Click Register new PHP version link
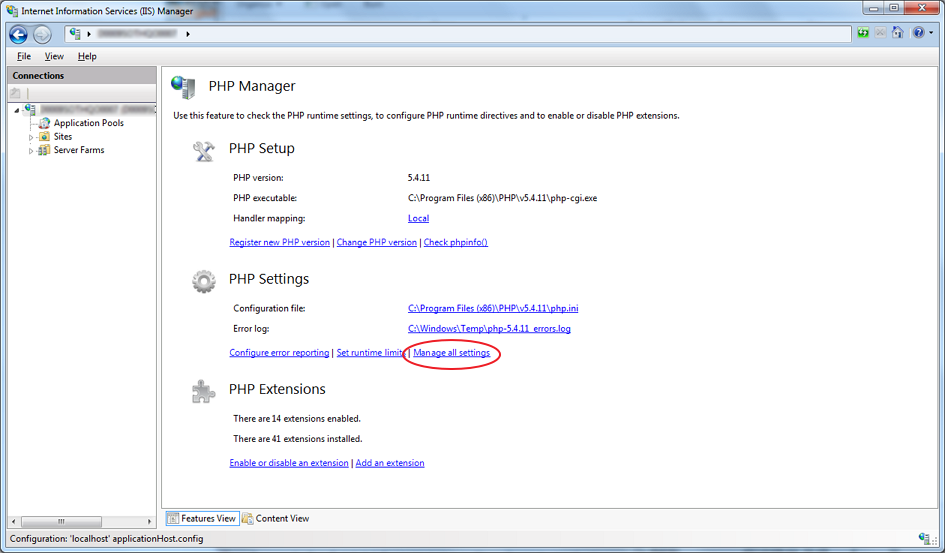Viewport: 945px width, 553px height. (280, 242)
